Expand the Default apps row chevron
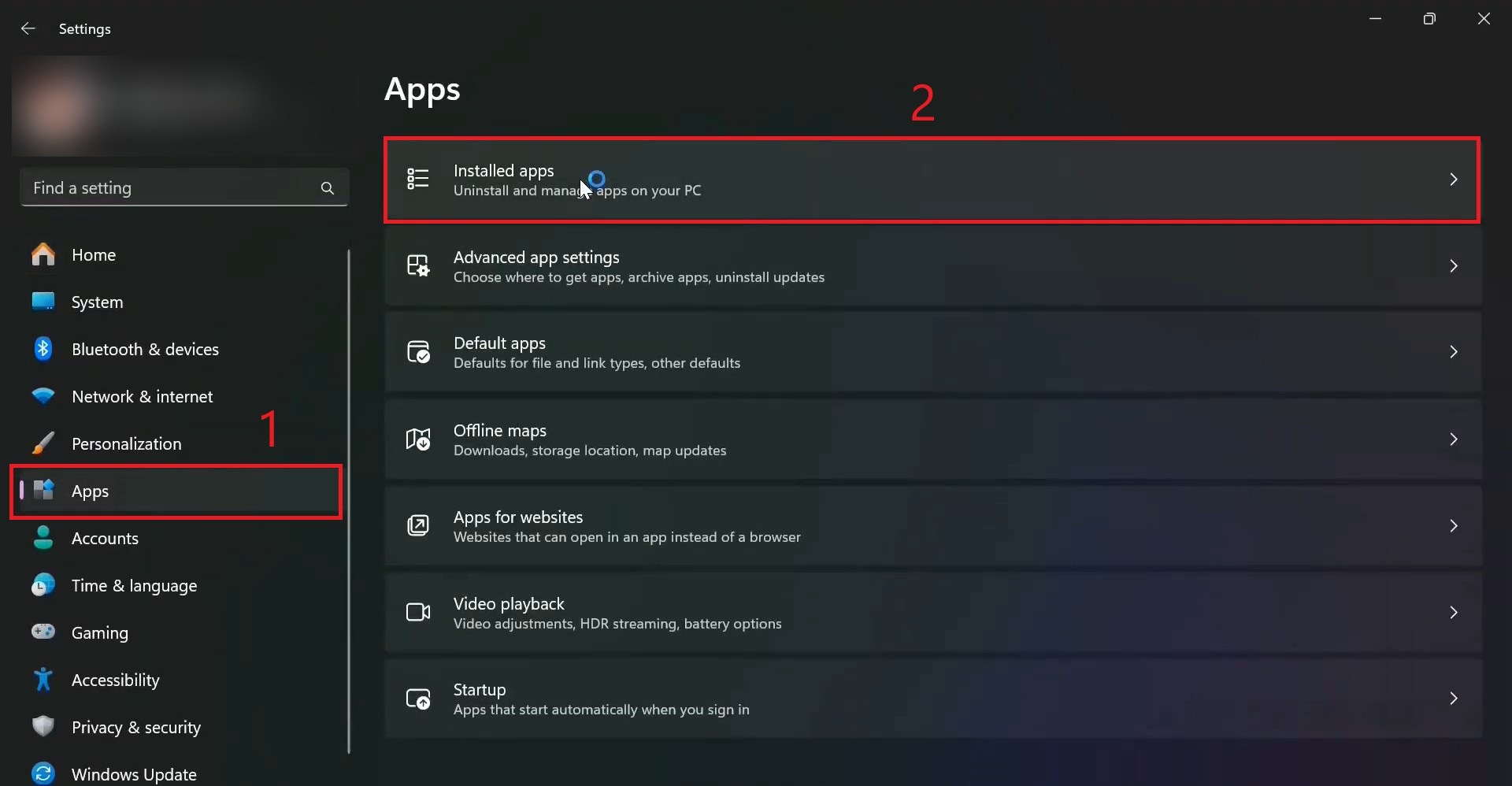The image size is (1512, 786). (1454, 352)
